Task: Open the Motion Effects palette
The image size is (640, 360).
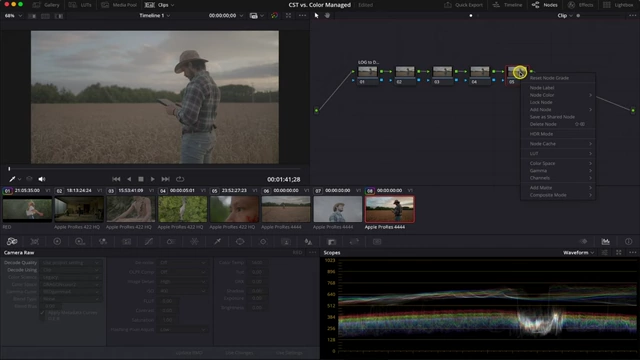Action: click(x=127, y=242)
